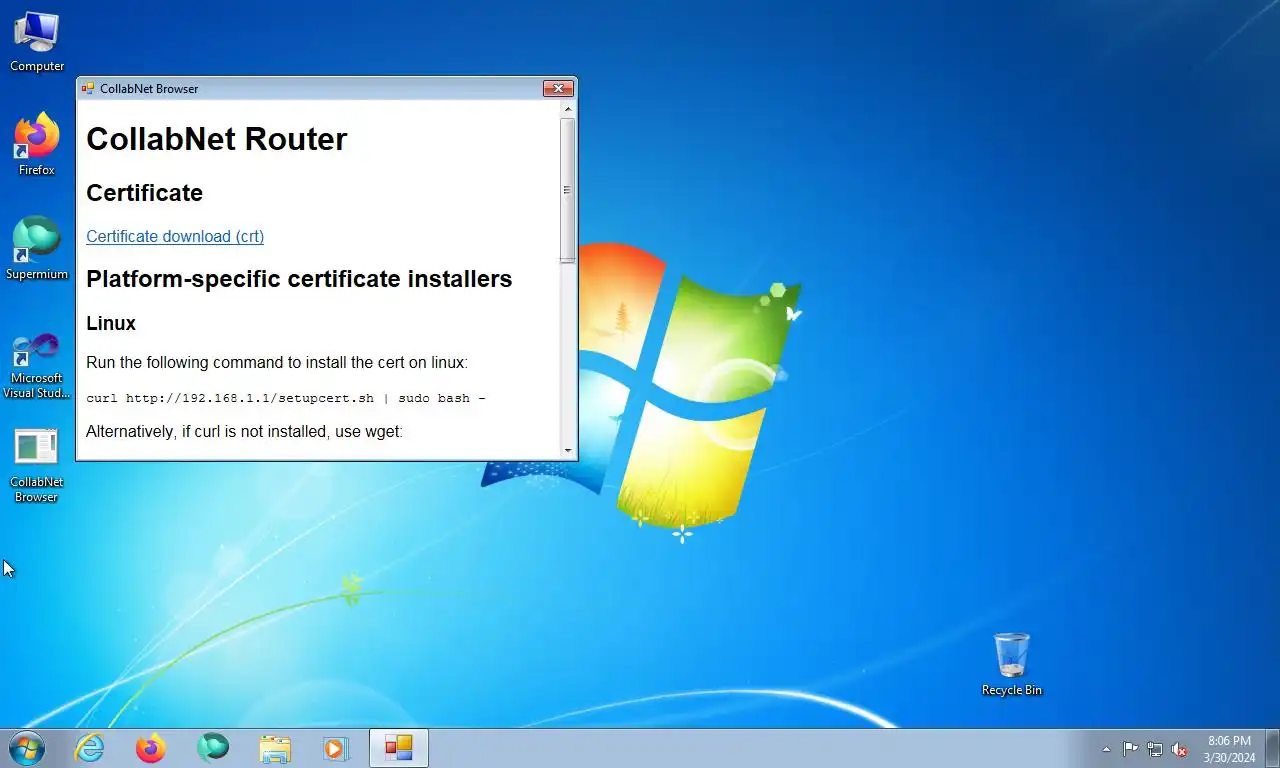This screenshot has width=1280, height=768.
Task: Click the Certificate heading
Action: coord(144,193)
